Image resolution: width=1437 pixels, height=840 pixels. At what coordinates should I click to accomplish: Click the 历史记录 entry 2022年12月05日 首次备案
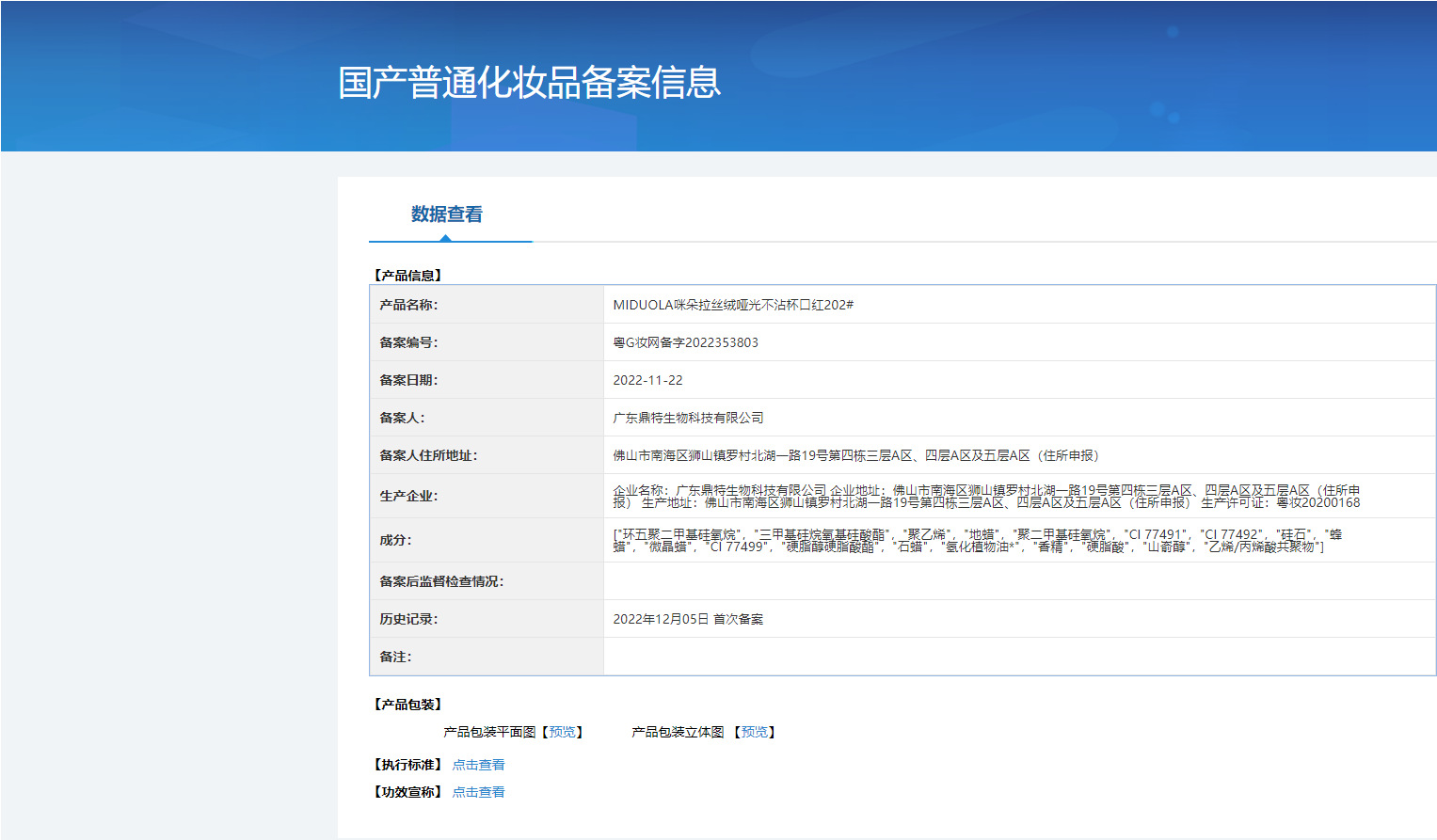pos(688,619)
